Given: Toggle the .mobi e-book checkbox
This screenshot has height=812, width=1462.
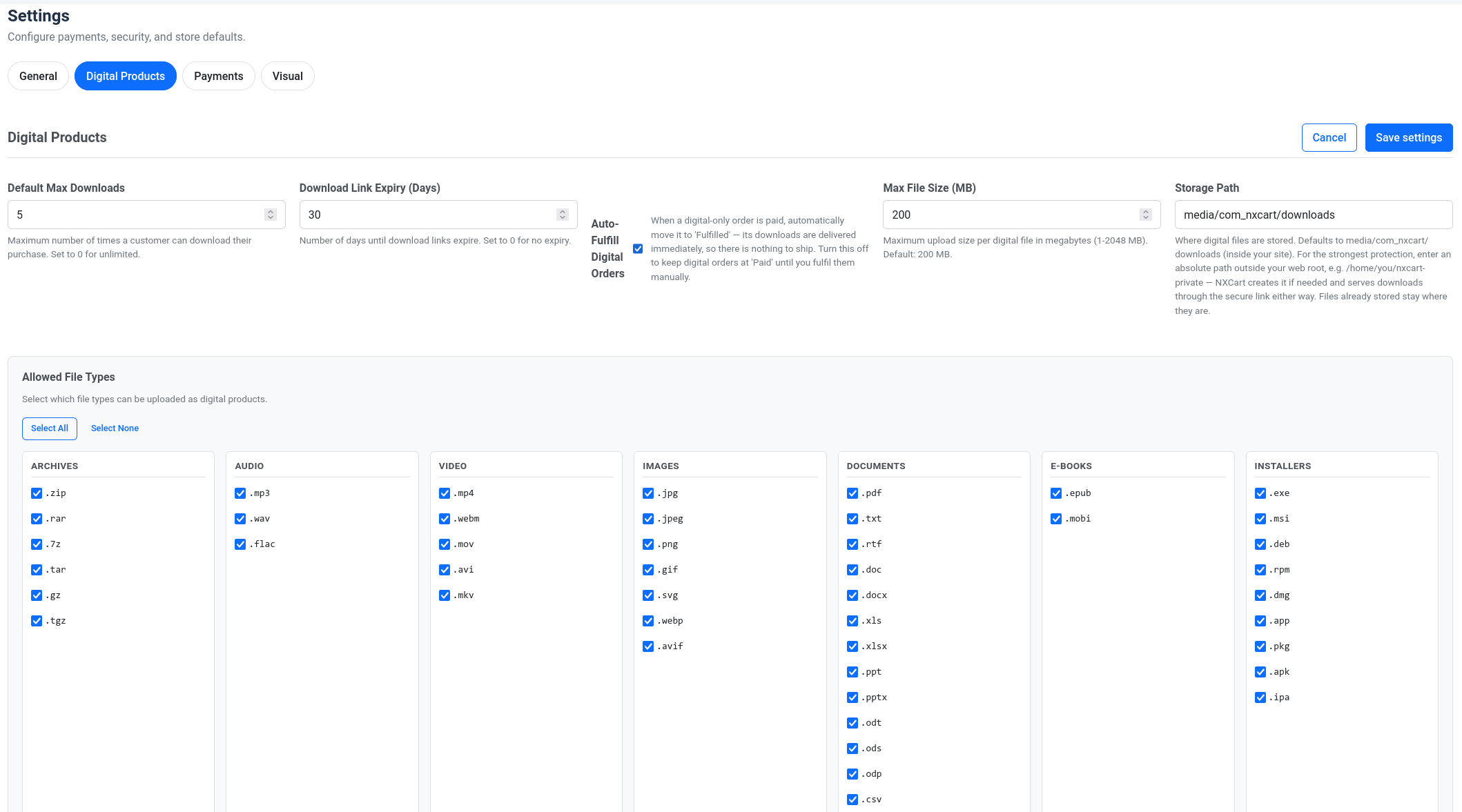Looking at the screenshot, I should pos(1056,519).
